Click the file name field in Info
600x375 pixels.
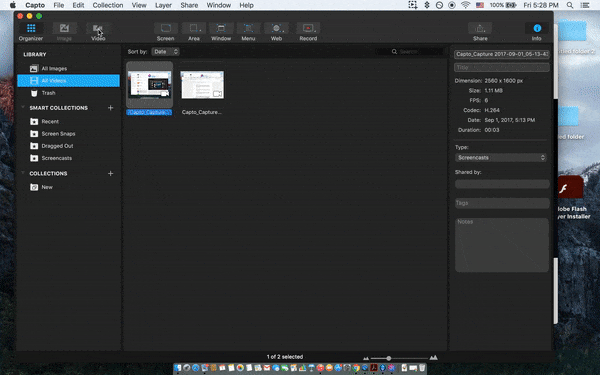(502, 54)
